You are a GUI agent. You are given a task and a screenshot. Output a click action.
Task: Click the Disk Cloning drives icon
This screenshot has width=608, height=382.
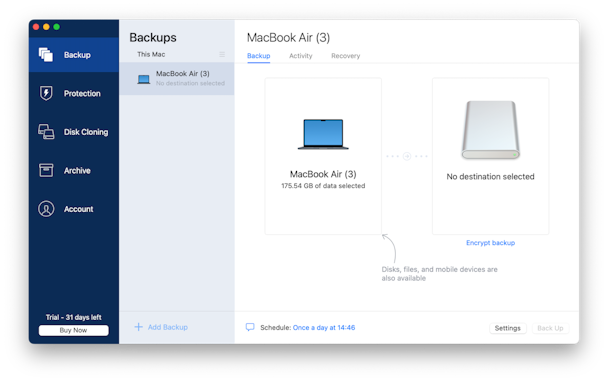46,132
